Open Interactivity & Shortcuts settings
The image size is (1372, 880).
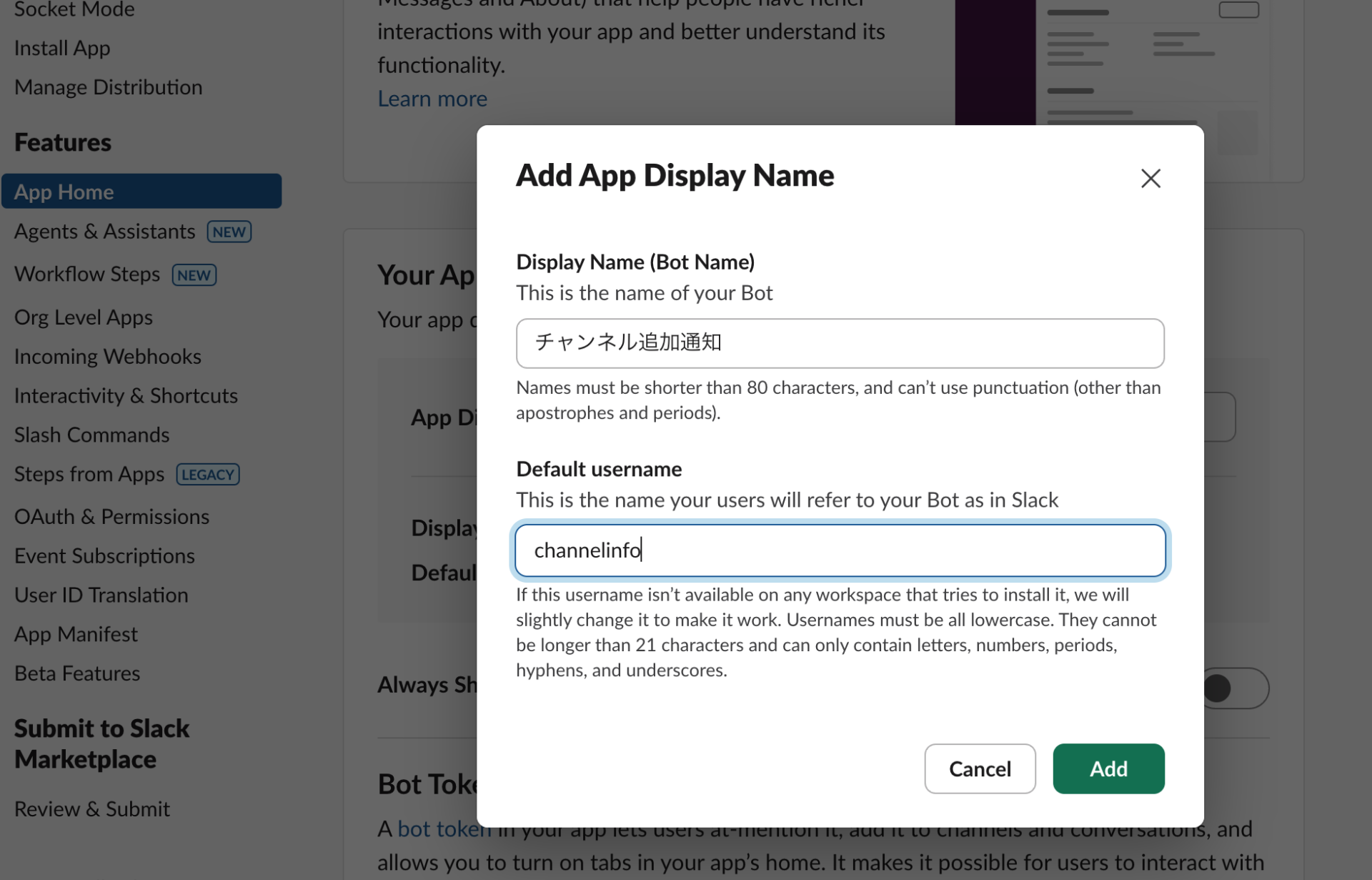pyautogui.click(x=126, y=395)
